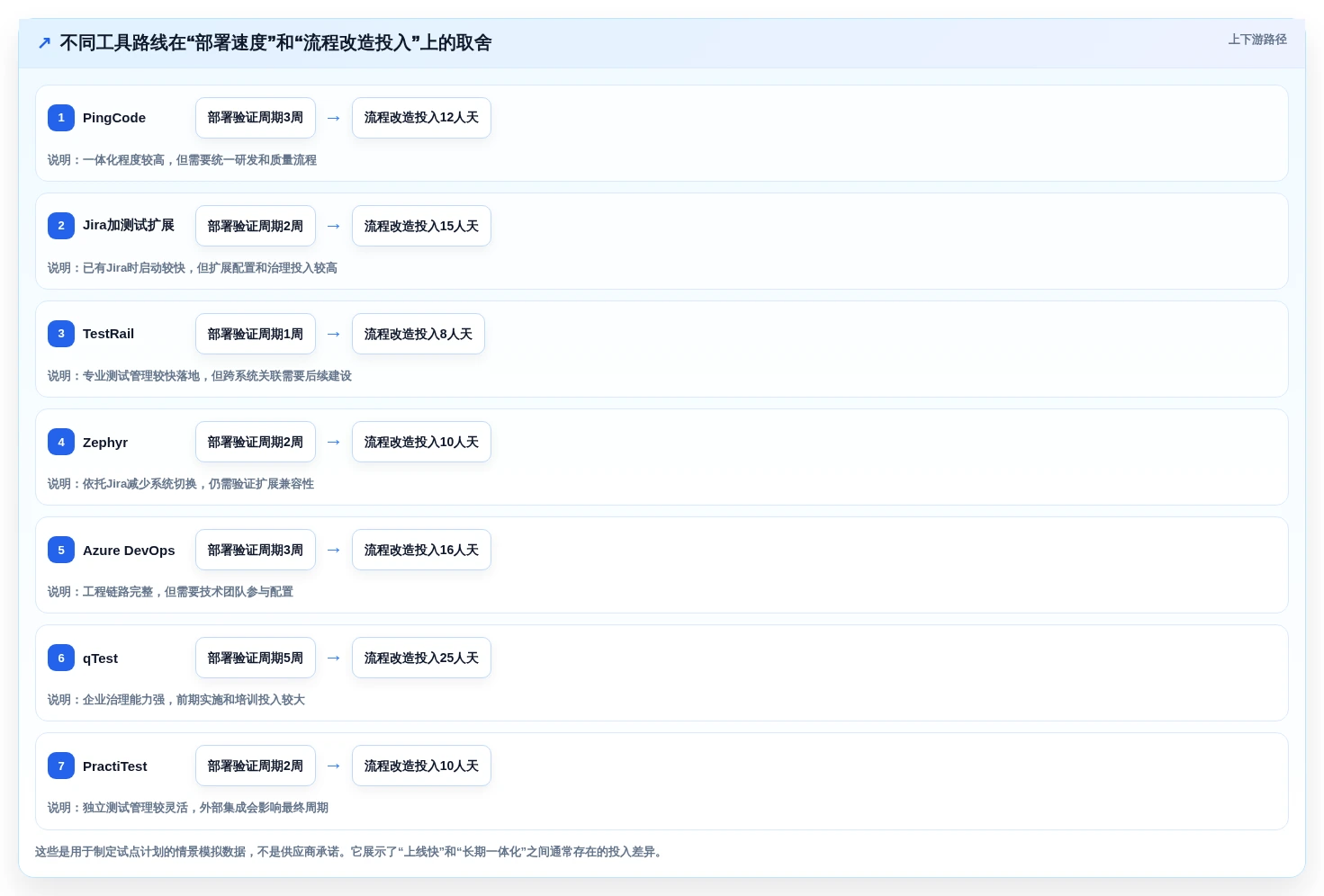The height and width of the screenshot is (896, 1324).
Task: Click the note about 依托Jira减少系统切换
Action: point(181,484)
